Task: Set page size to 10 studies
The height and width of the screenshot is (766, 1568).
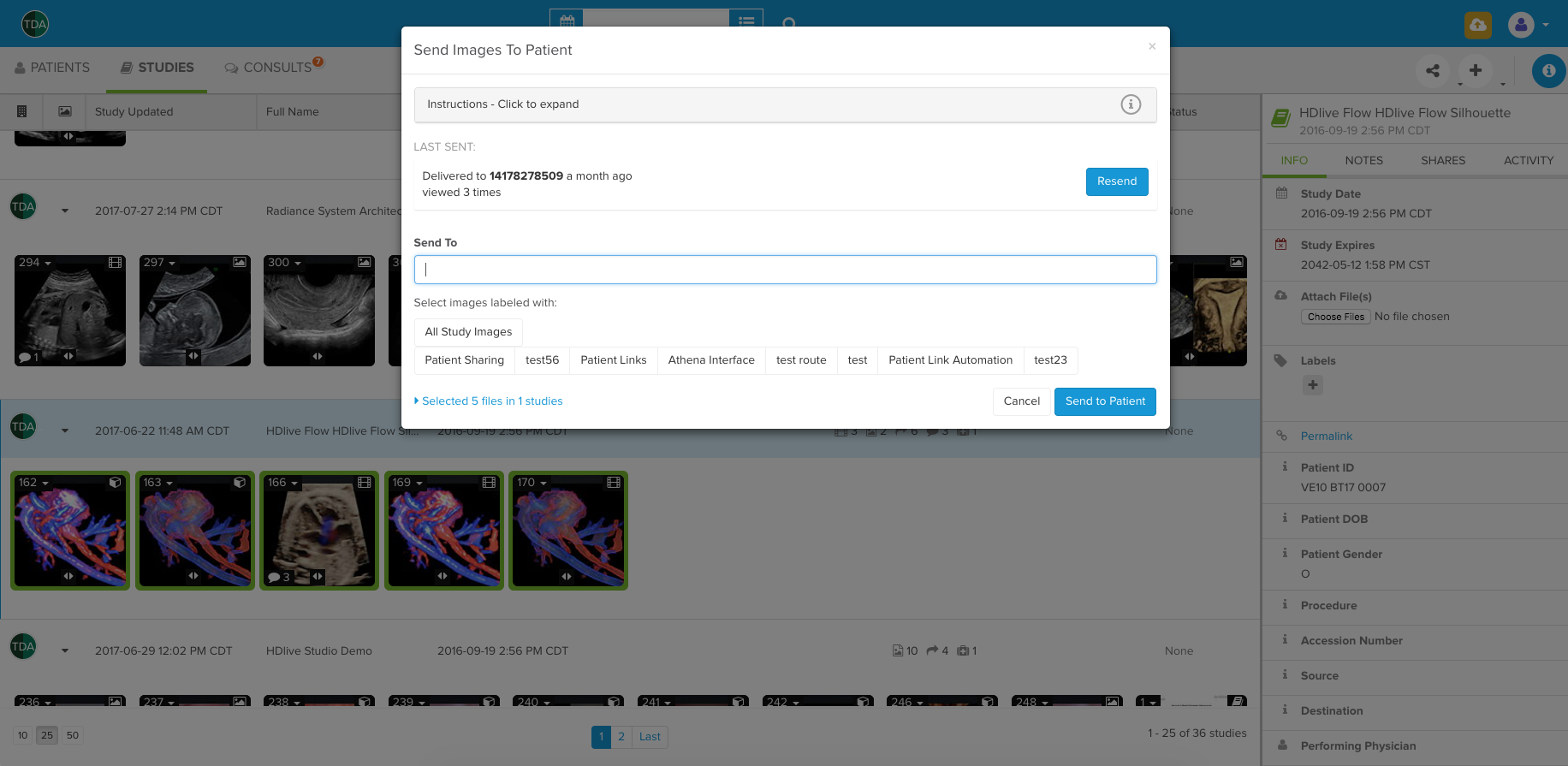Action: pos(23,735)
